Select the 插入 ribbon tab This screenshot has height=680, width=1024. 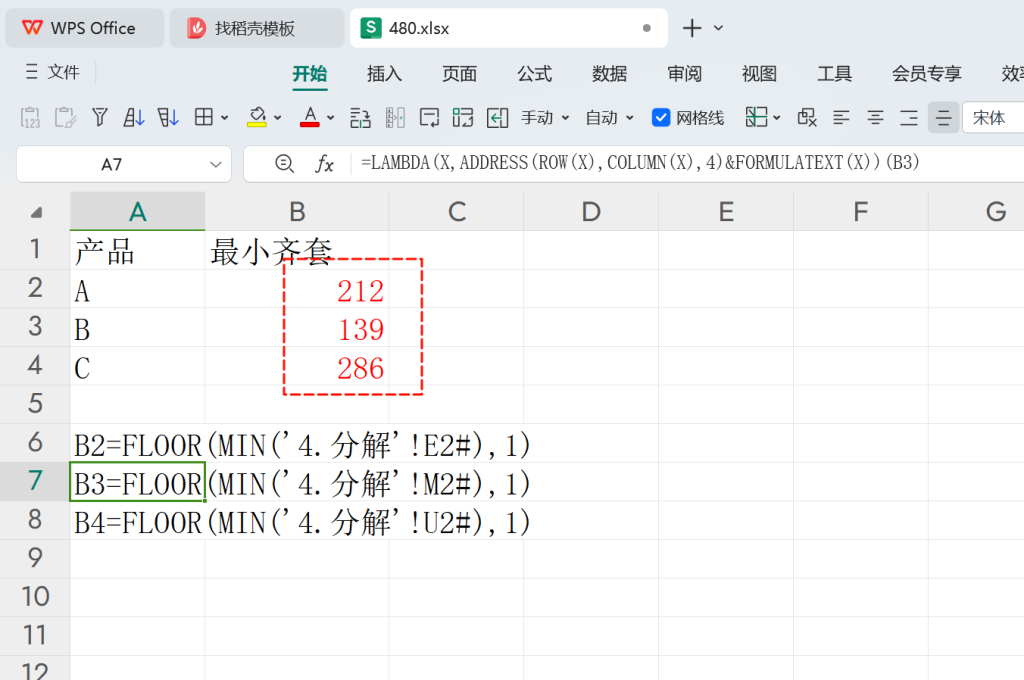coord(384,73)
